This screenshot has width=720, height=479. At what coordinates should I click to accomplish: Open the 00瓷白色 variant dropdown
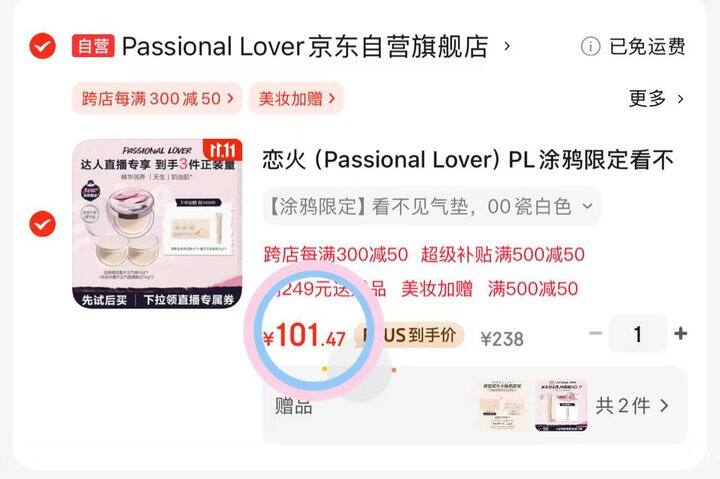(x=432, y=207)
